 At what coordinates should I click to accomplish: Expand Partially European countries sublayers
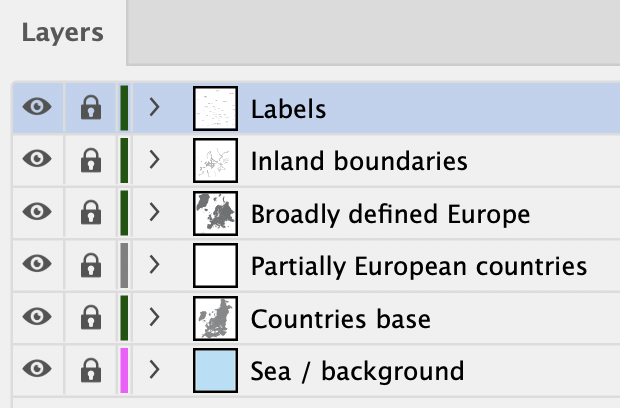(x=154, y=264)
